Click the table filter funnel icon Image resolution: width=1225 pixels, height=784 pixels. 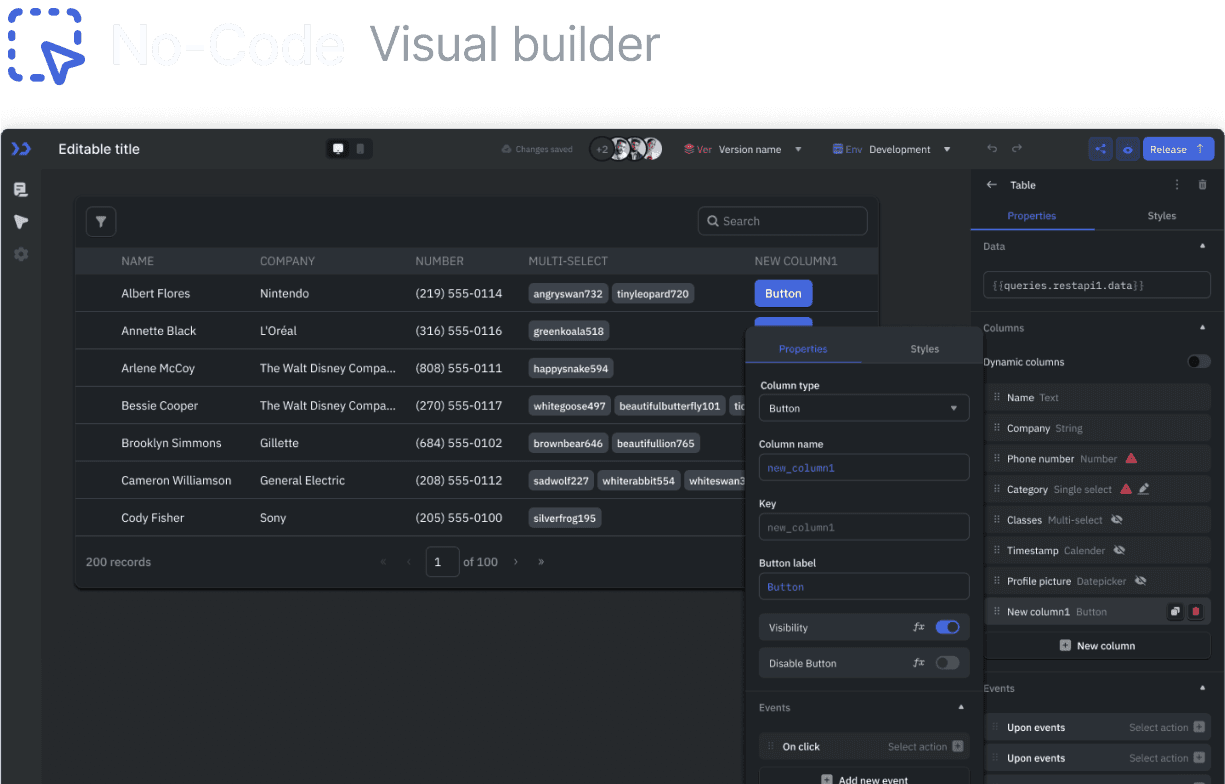(101, 222)
